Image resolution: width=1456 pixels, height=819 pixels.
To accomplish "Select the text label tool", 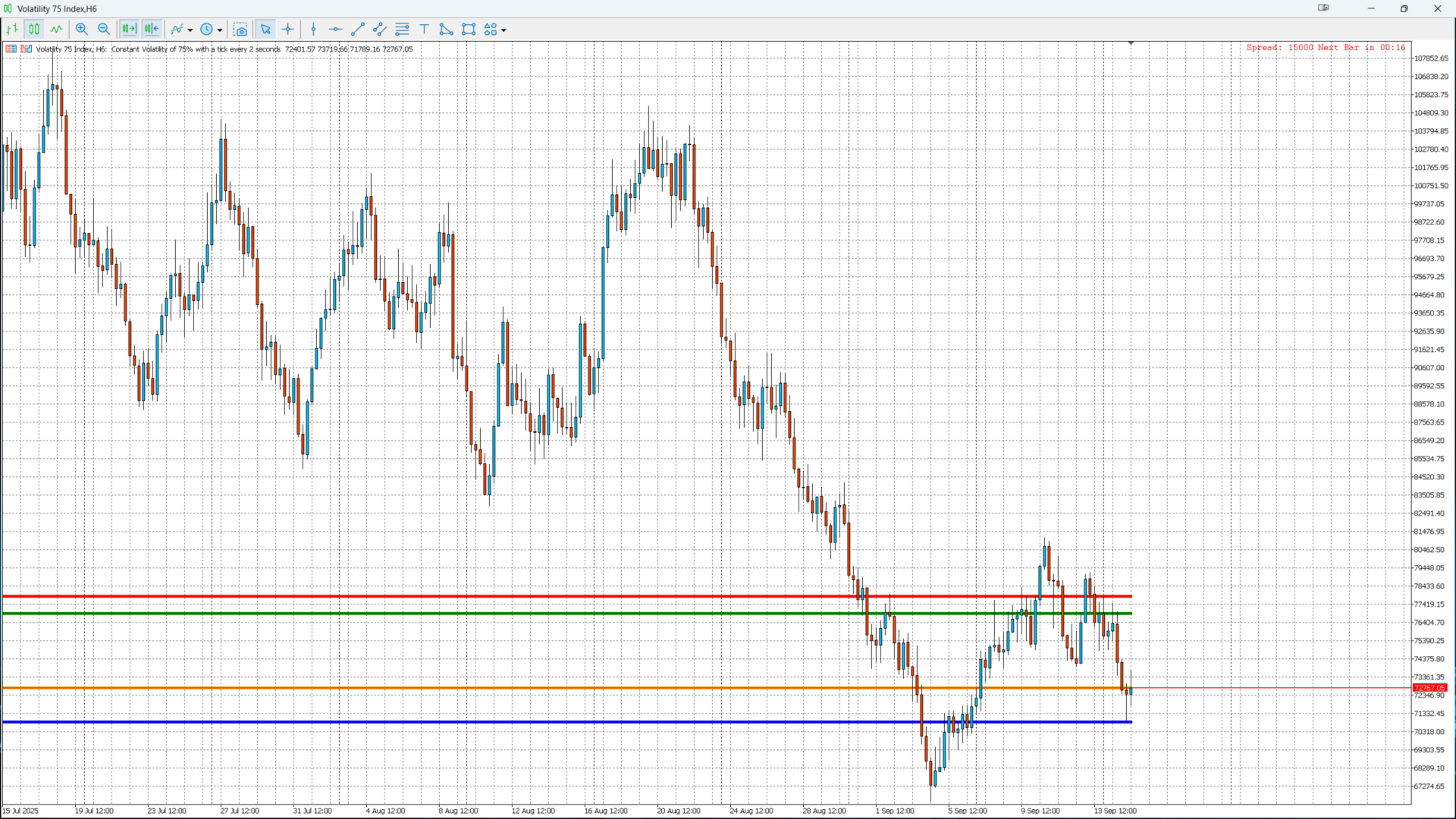I will pyautogui.click(x=425, y=30).
